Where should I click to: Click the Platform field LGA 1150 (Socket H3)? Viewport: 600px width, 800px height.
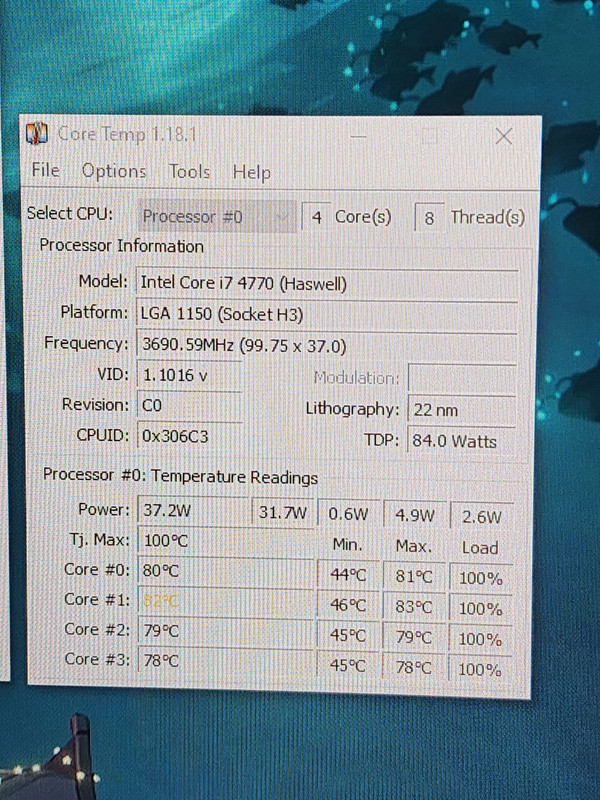pyautogui.click(x=327, y=314)
